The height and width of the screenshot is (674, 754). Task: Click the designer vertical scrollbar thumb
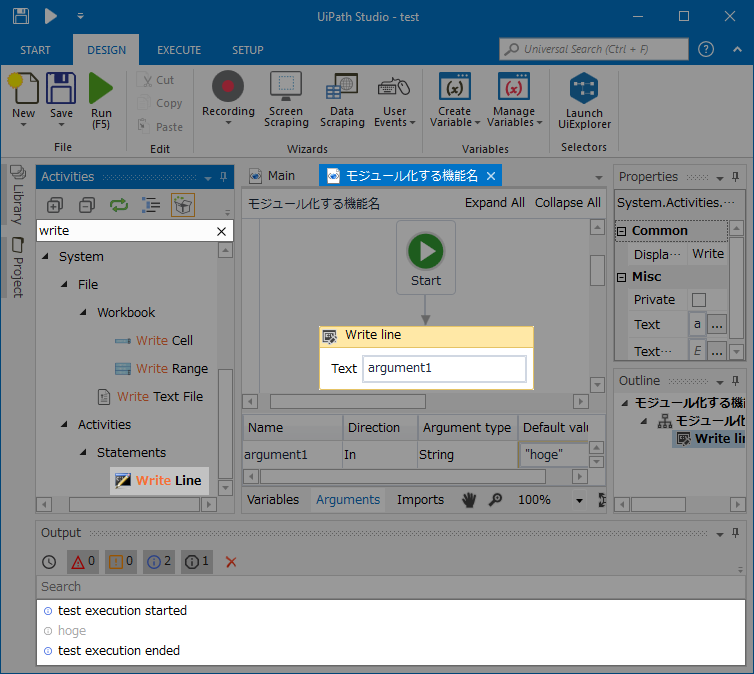[x=597, y=270]
